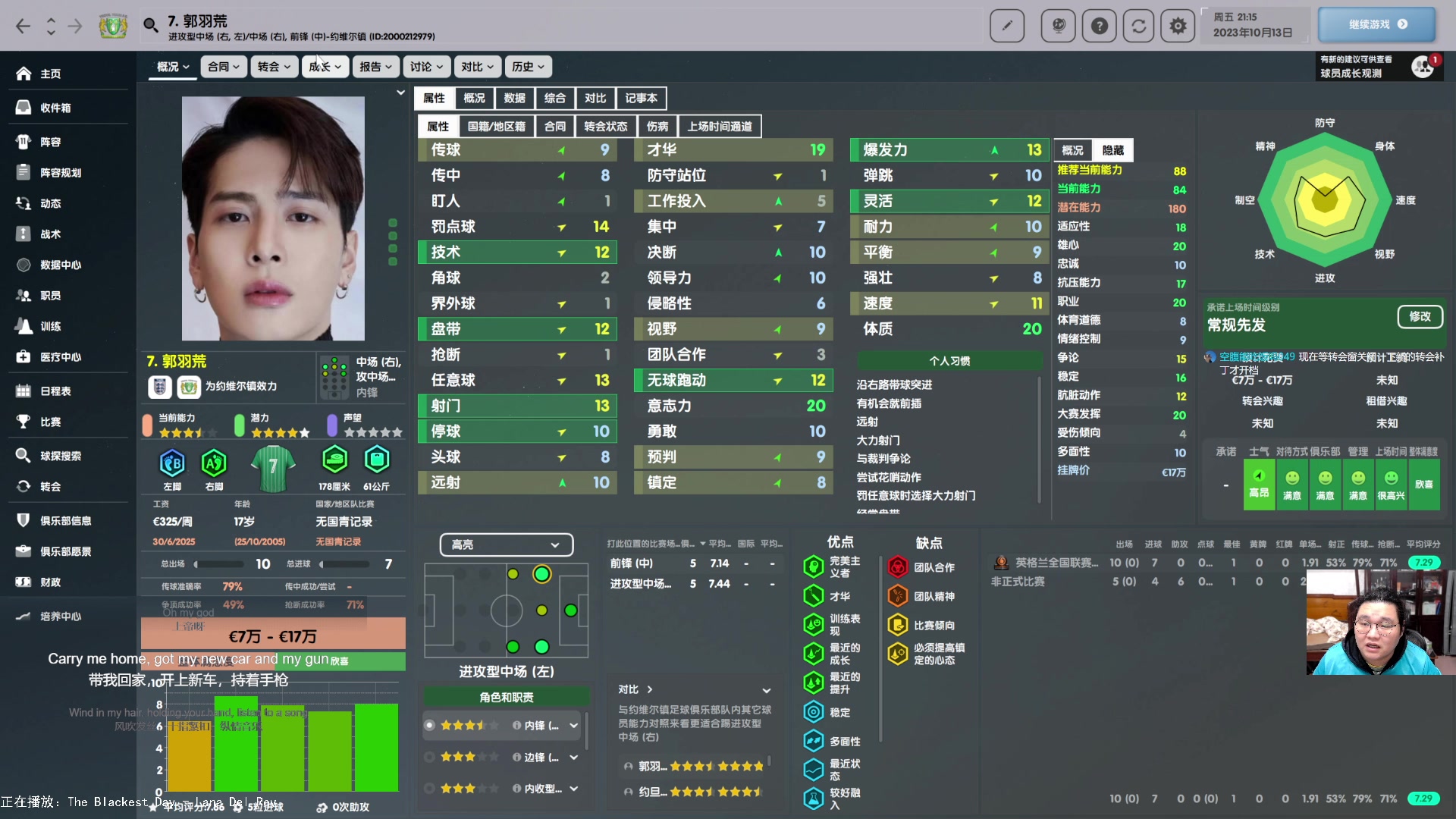Click the globe head icon in top bar
1456x819 pixels.
tap(1059, 26)
